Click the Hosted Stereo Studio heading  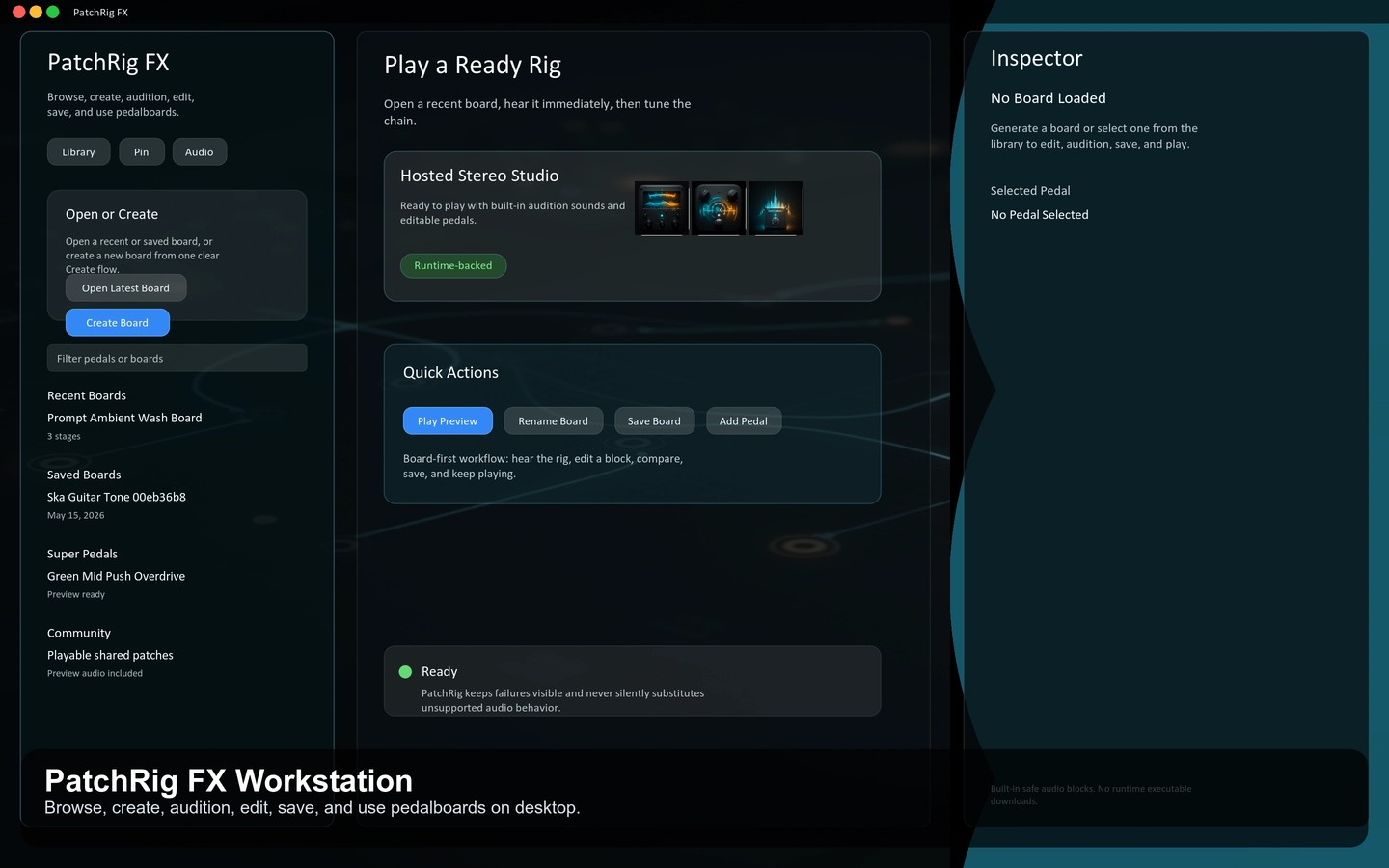click(x=479, y=176)
